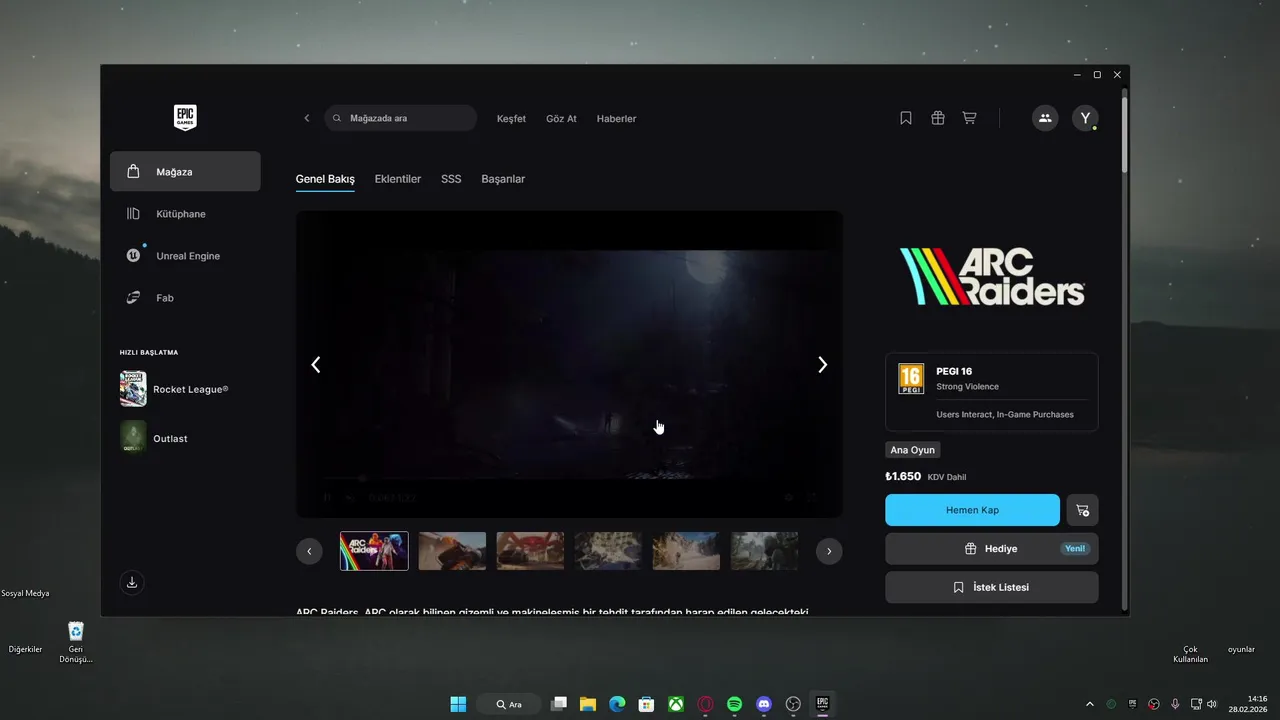
Task: Select the red spider machine thumbnail
Action: pyautogui.click(x=530, y=551)
